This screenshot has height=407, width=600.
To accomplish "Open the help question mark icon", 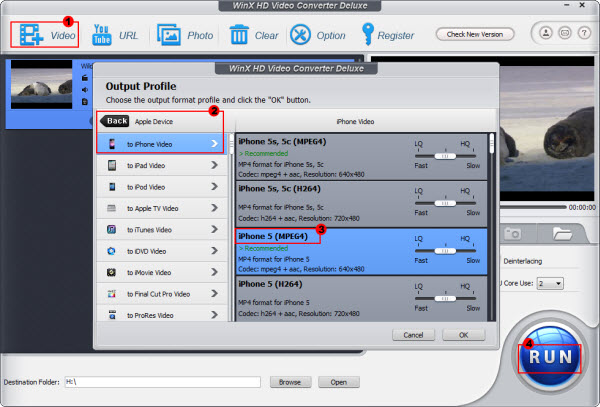I will tap(584, 33).
